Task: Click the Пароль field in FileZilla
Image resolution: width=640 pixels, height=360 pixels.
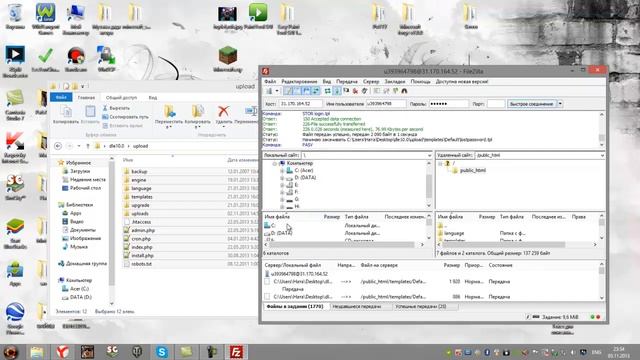Action: 448,104
